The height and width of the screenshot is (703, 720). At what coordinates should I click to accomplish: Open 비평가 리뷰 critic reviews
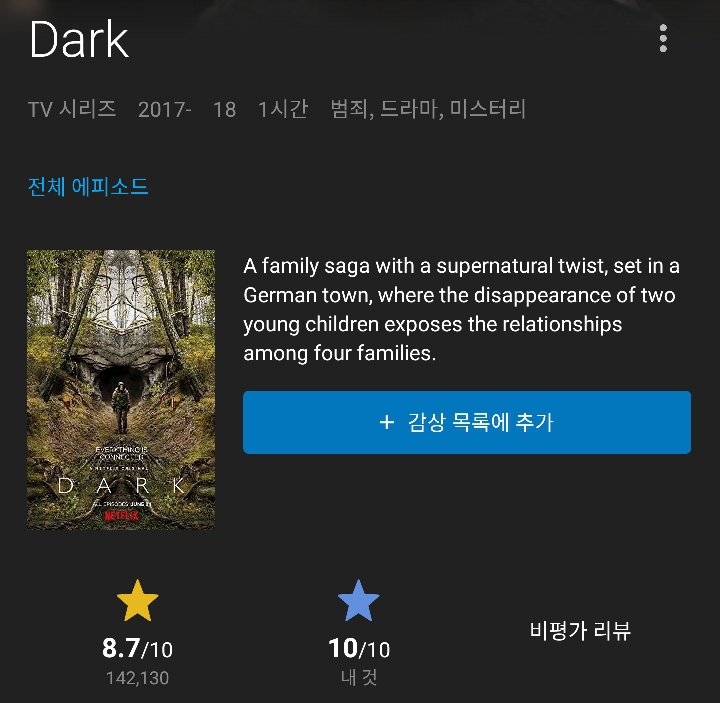580,630
